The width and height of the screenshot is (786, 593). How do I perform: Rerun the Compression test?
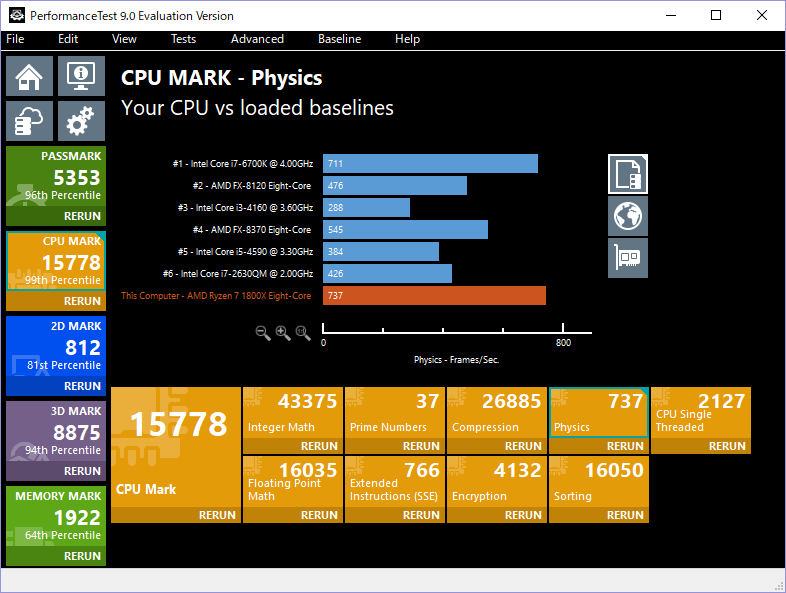tap(523, 446)
